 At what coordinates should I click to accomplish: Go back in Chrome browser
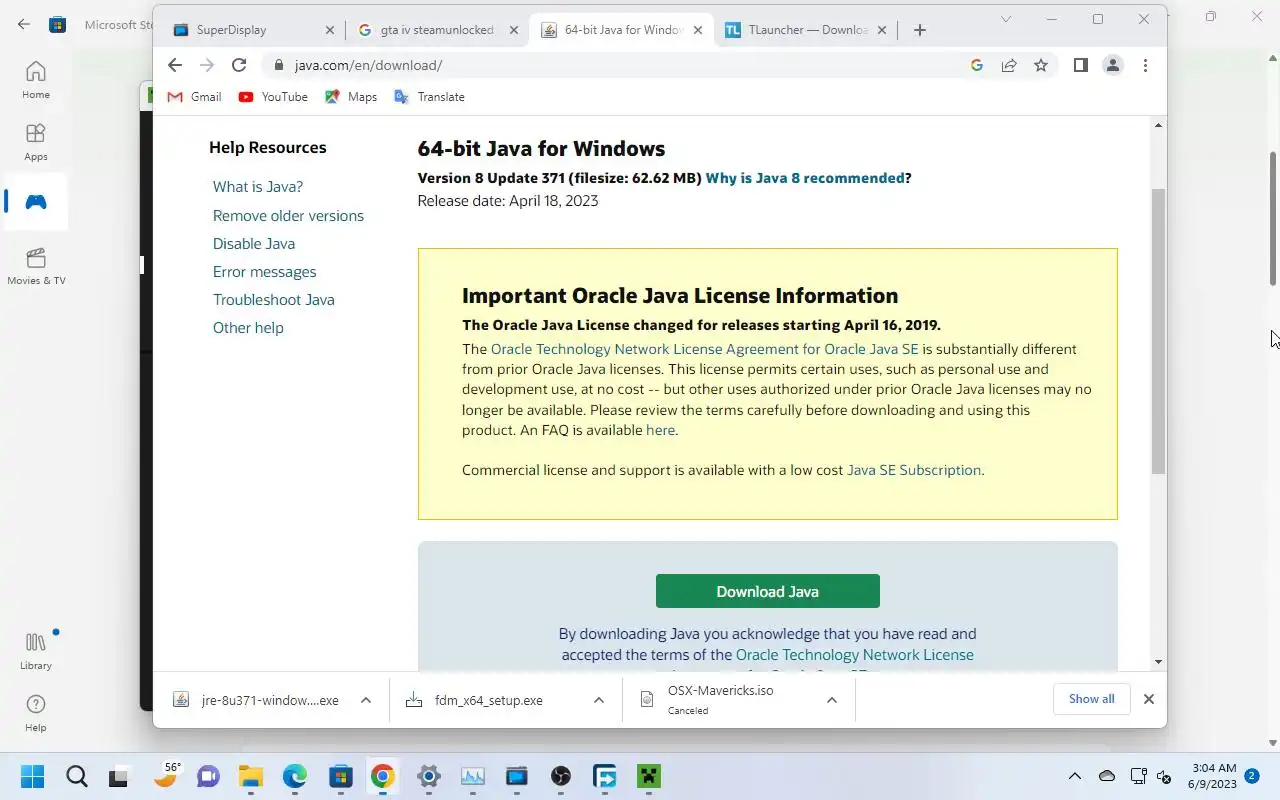[x=175, y=65]
